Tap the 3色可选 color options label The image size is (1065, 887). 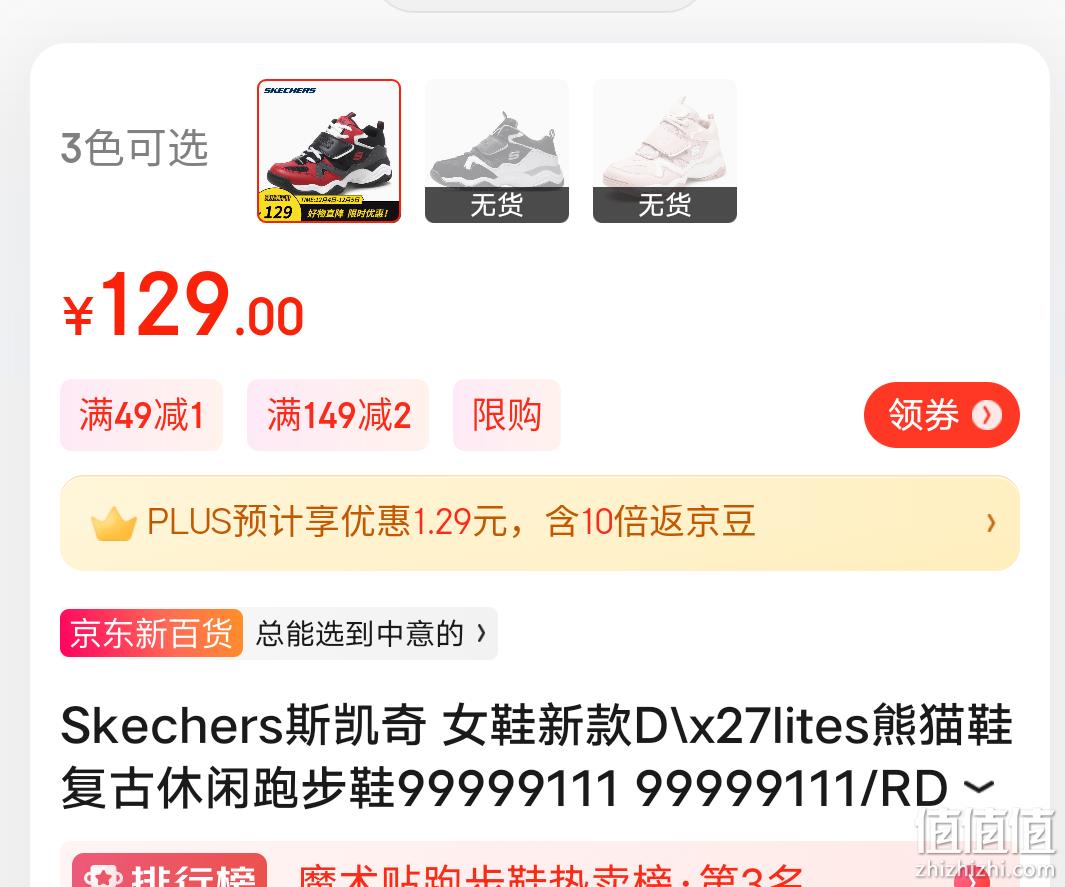pos(134,147)
